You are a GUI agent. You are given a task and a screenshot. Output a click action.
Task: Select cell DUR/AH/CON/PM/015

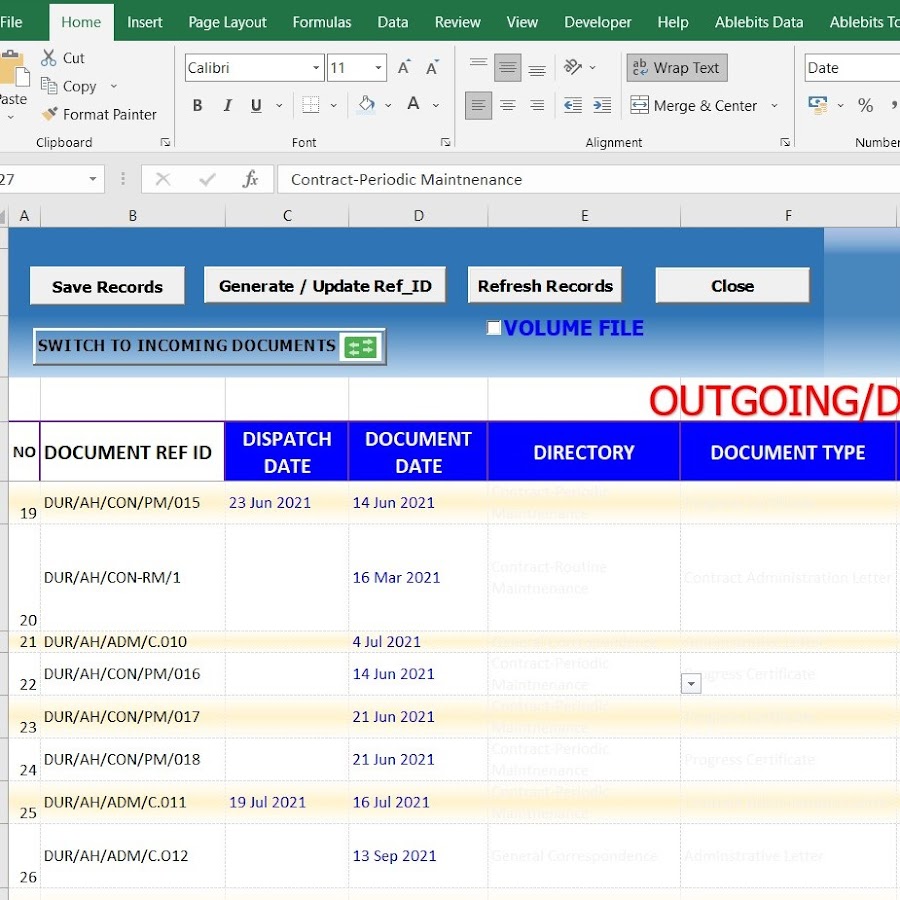click(133, 503)
